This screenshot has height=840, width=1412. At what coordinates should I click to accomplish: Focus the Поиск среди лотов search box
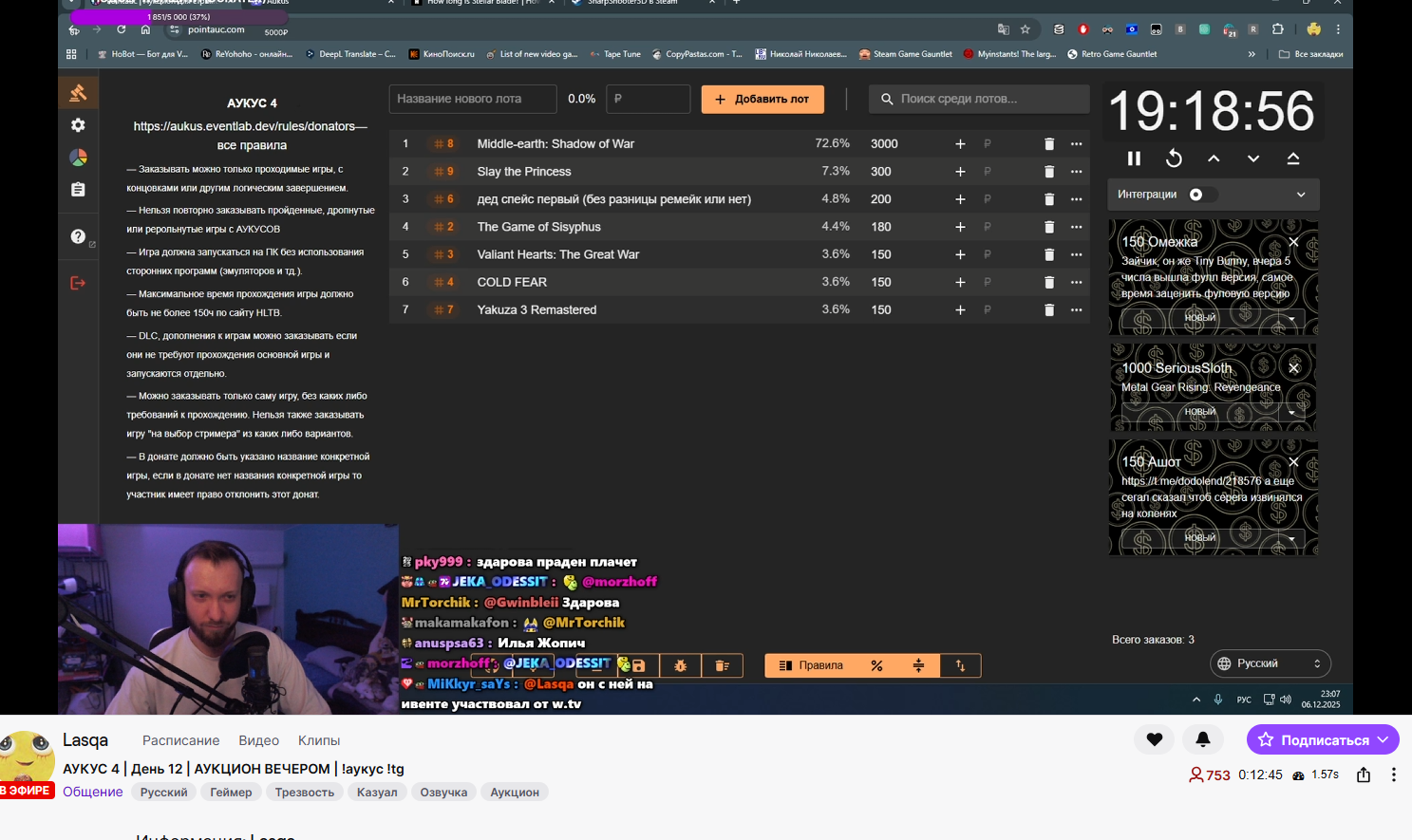point(979,99)
